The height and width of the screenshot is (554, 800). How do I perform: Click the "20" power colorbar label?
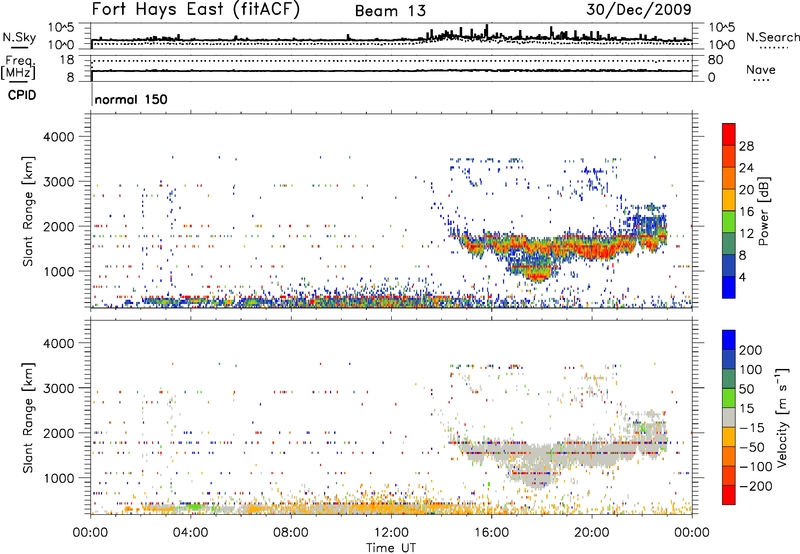tap(746, 190)
